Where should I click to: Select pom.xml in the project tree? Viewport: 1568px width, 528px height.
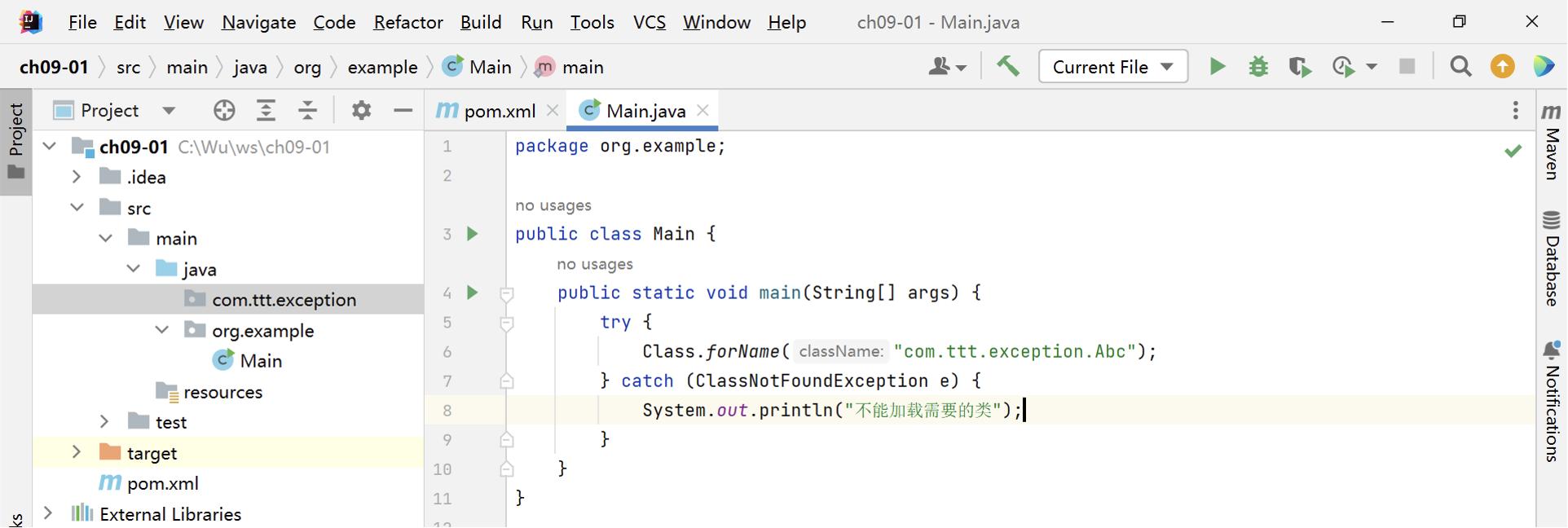pyautogui.click(x=149, y=483)
